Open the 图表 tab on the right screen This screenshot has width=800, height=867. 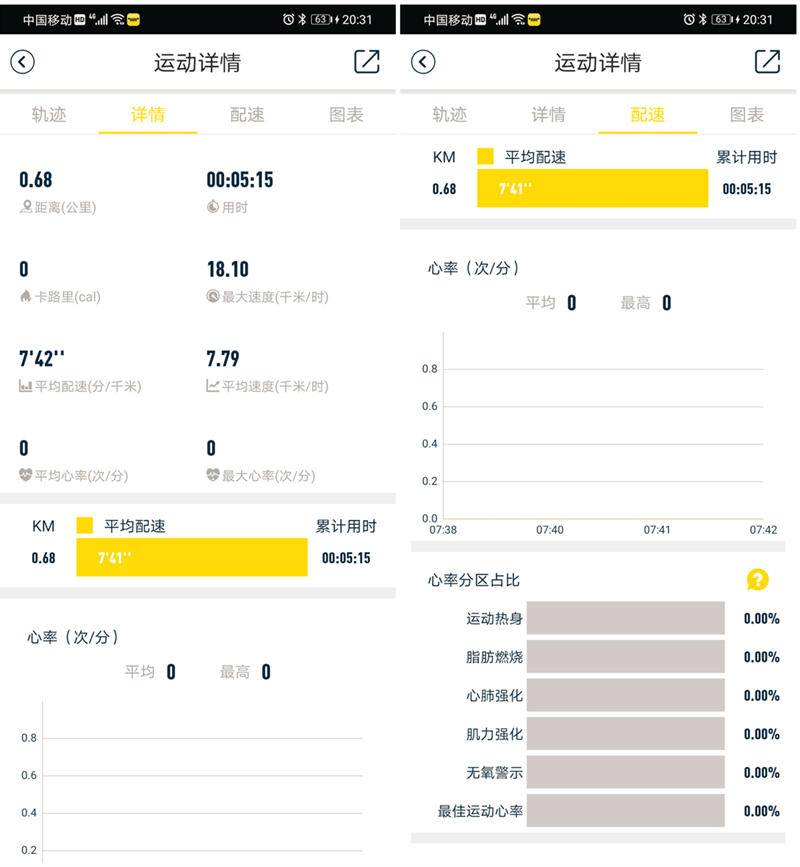click(x=745, y=115)
